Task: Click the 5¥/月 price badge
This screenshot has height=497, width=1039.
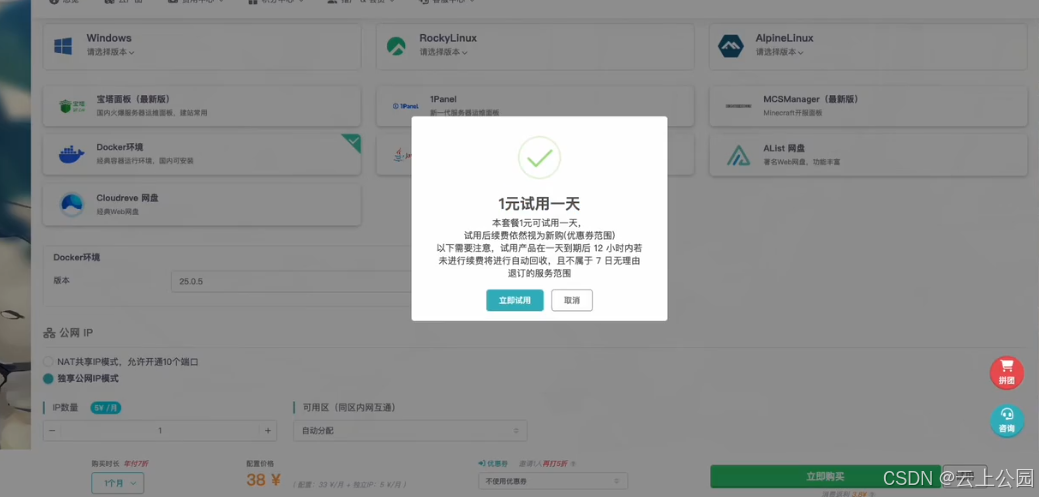Action: click(105, 408)
